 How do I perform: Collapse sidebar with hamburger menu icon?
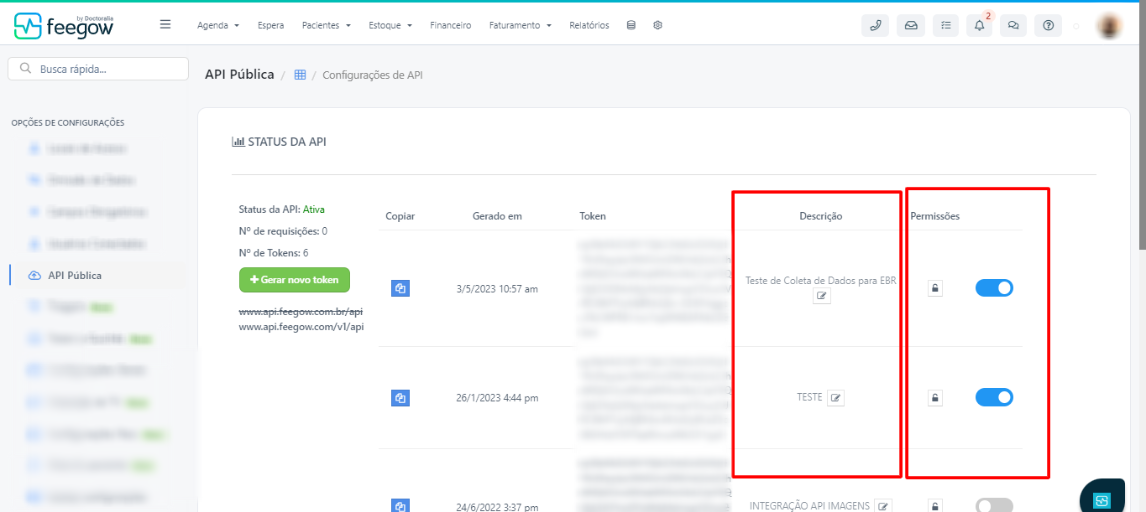tap(165, 25)
